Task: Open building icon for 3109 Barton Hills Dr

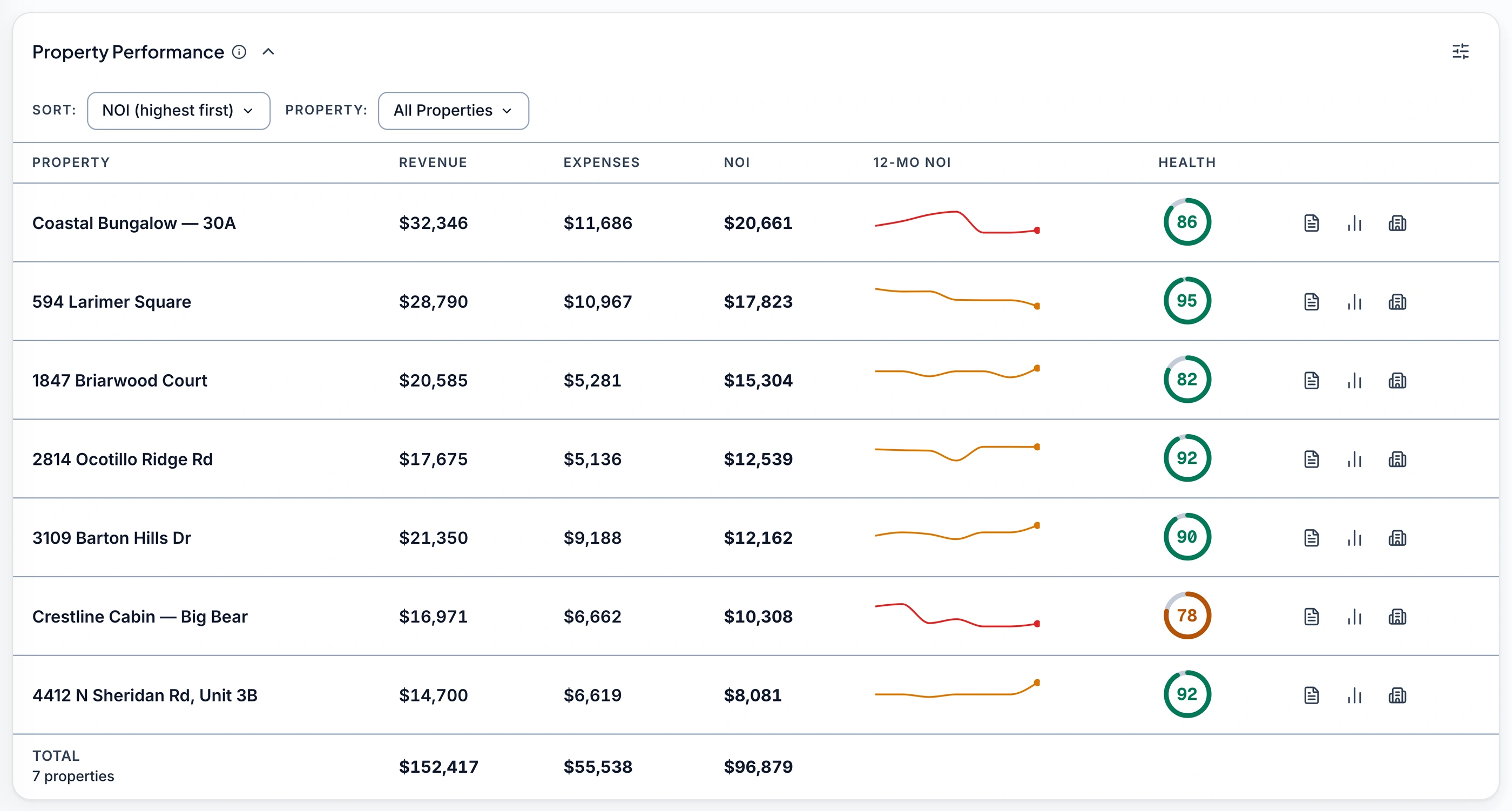Action: [1397, 538]
